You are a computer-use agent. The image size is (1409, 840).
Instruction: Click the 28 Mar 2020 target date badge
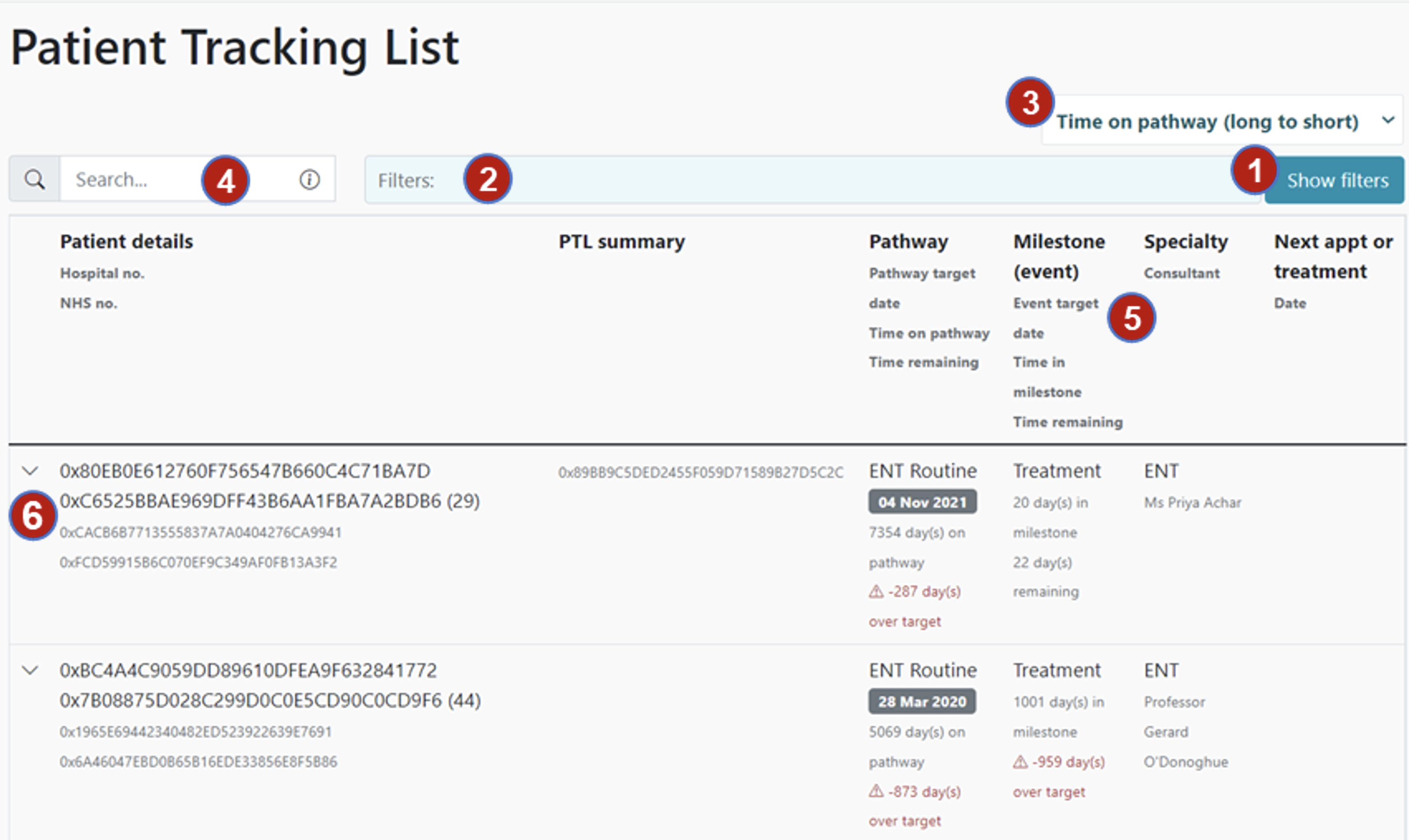pyautogui.click(x=921, y=701)
